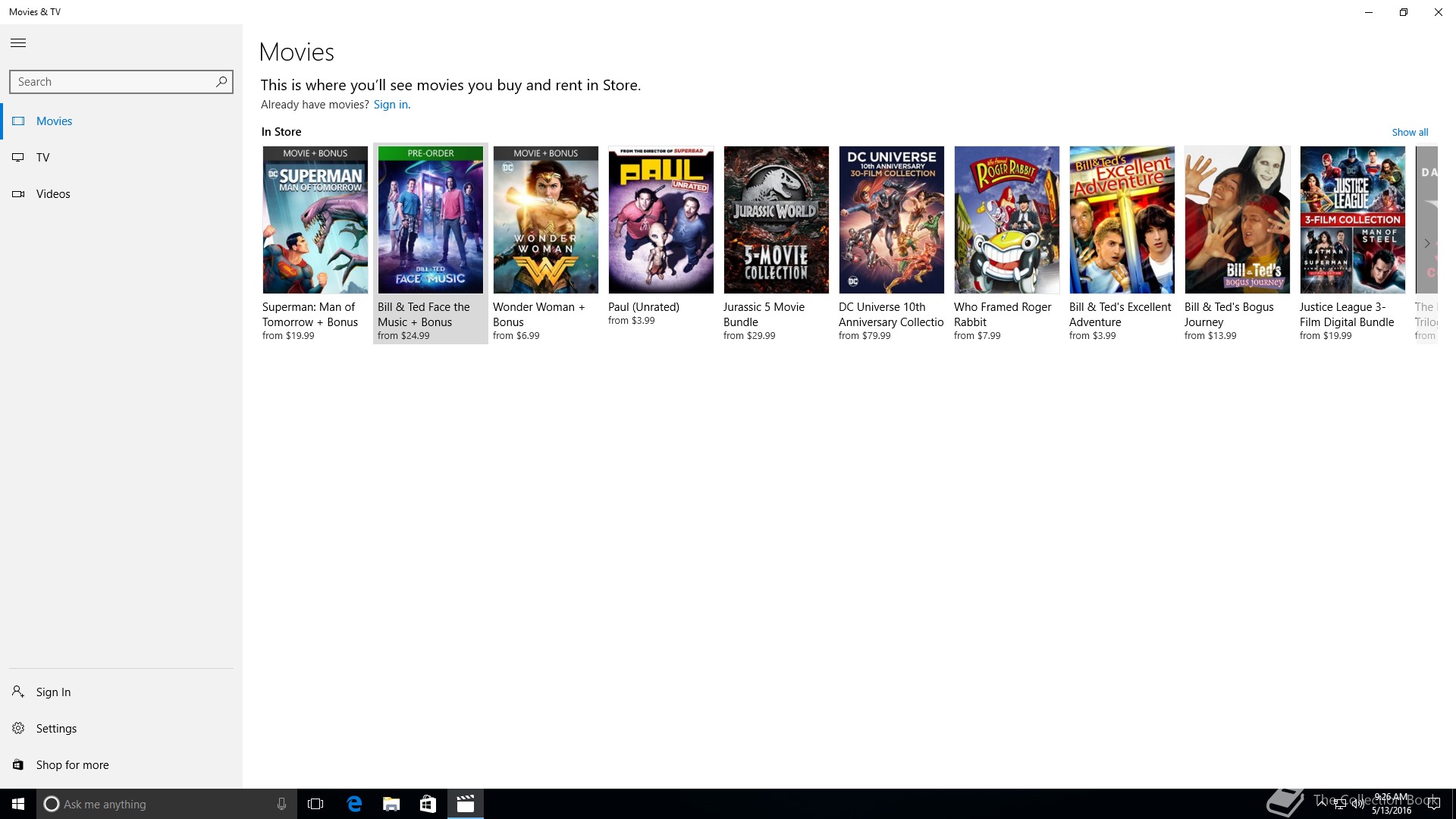This screenshot has width=1456, height=819.
Task: Click the Sign In person icon
Action: [18, 692]
